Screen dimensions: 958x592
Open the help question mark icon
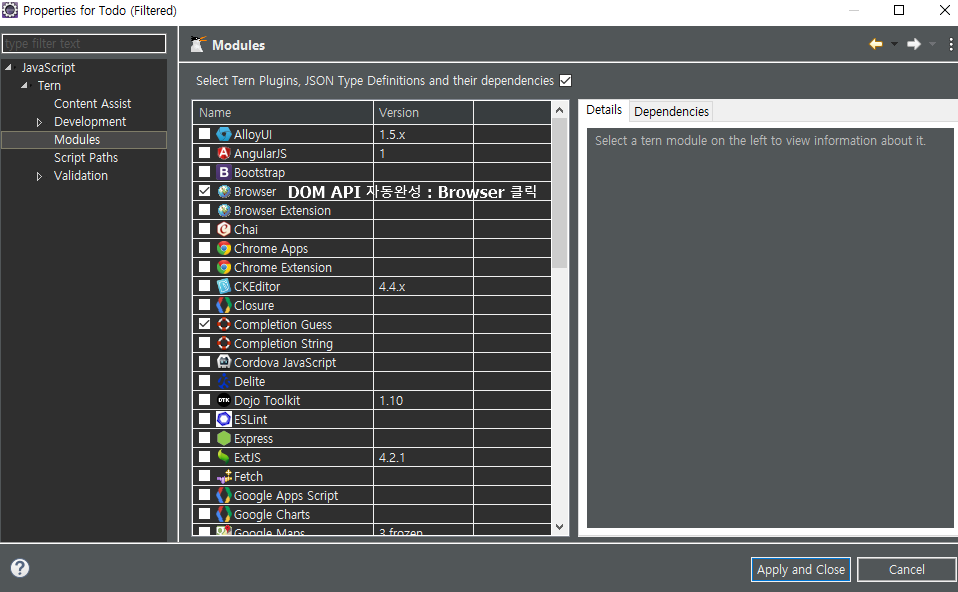[x=20, y=568]
